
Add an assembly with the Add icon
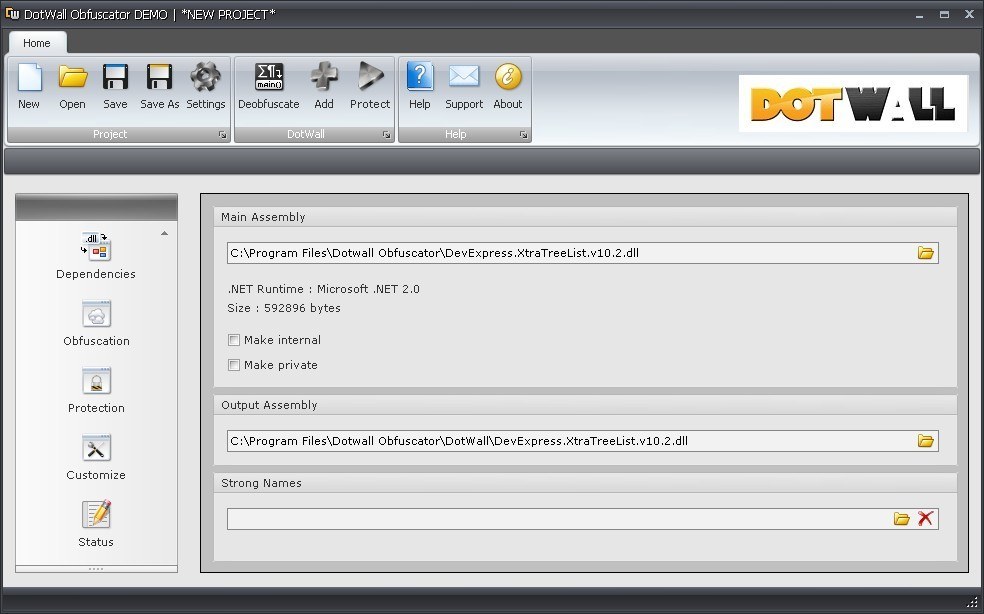pyautogui.click(x=324, y=86)
